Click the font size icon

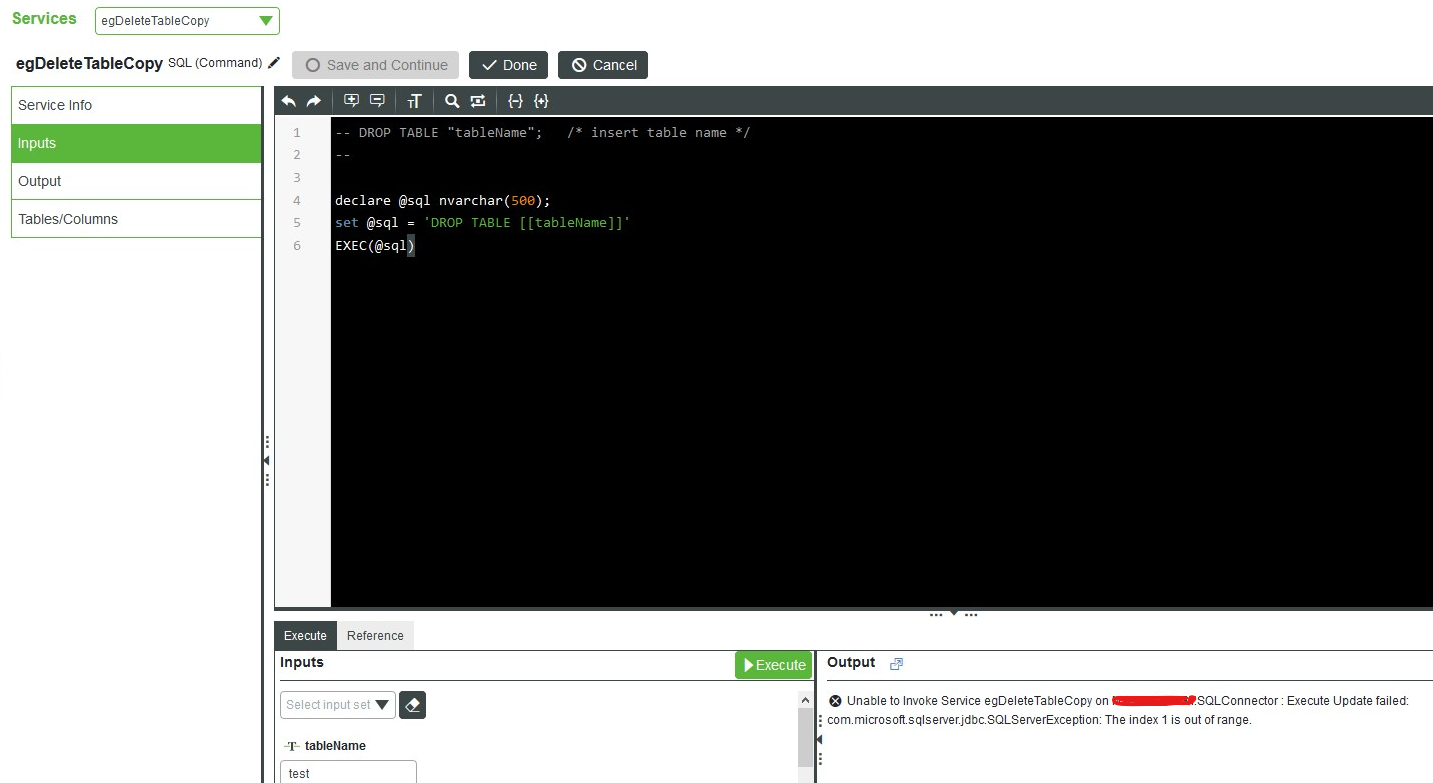point(415,101)
